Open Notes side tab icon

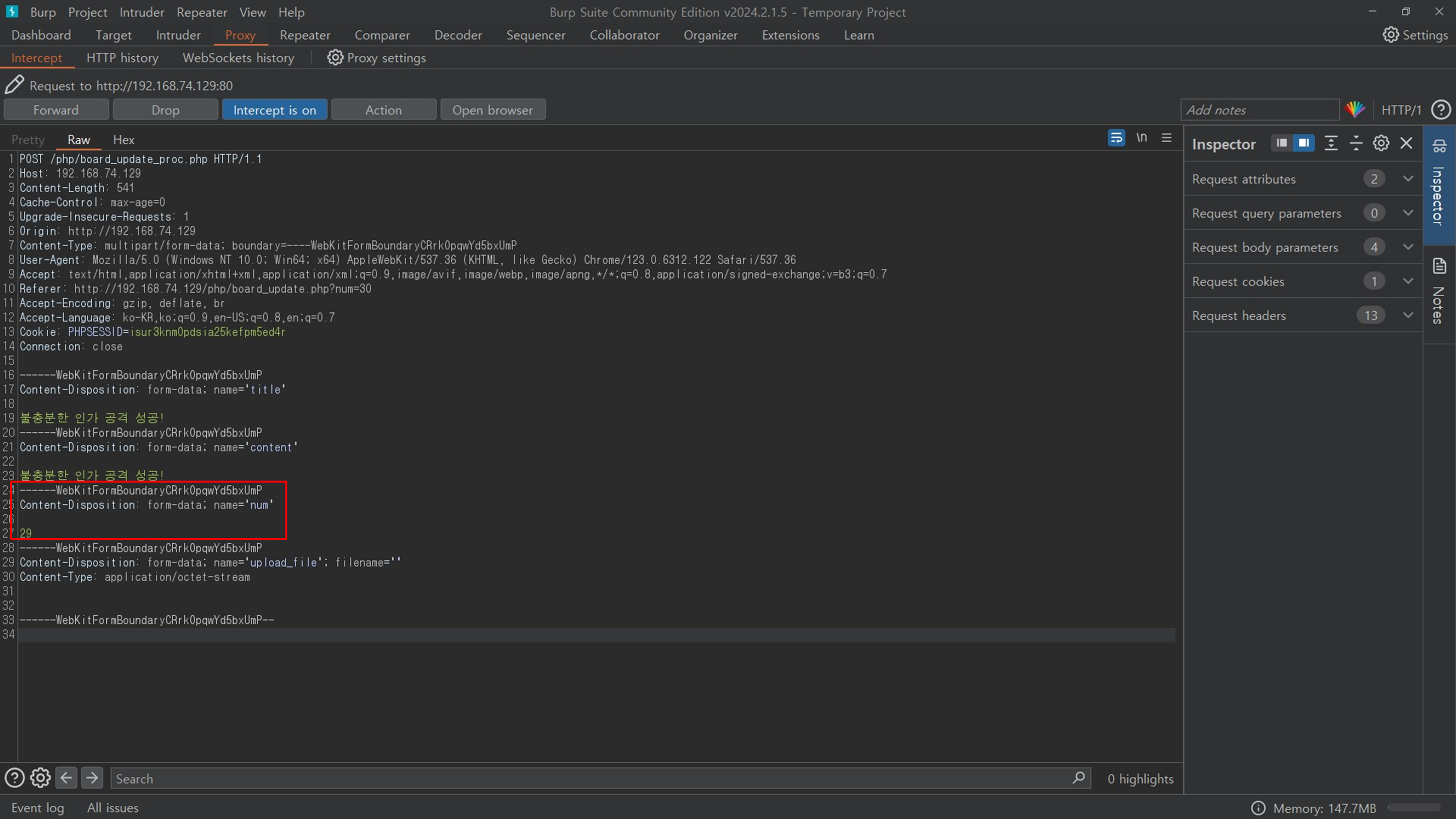click(1439, 266)
